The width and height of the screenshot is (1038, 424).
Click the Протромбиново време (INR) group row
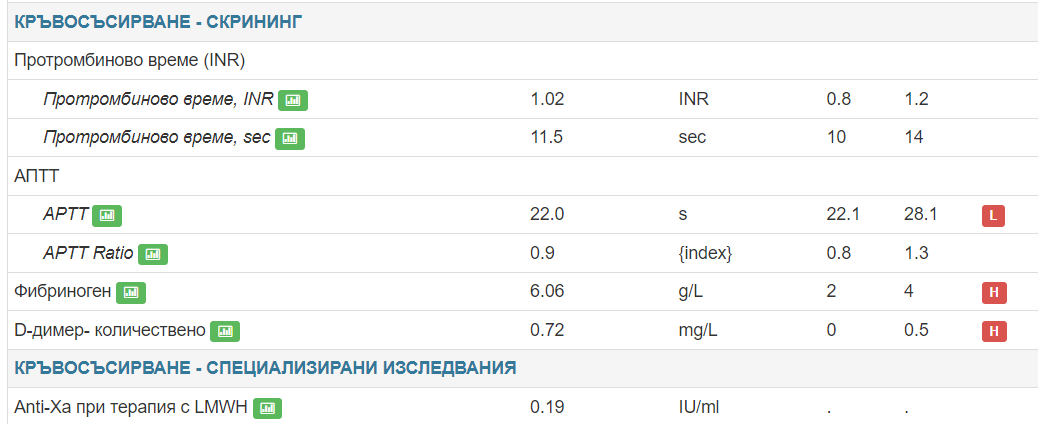coord(130,60)
